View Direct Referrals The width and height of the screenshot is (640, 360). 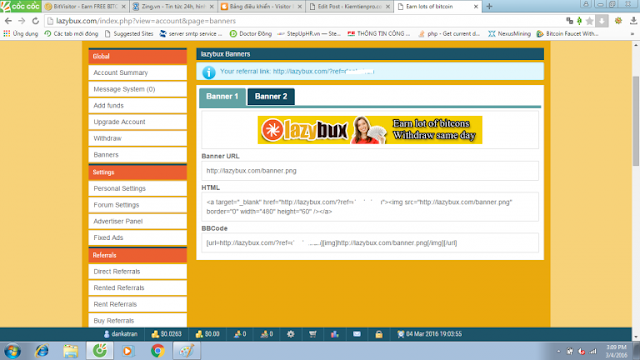[x=138, y=271]
